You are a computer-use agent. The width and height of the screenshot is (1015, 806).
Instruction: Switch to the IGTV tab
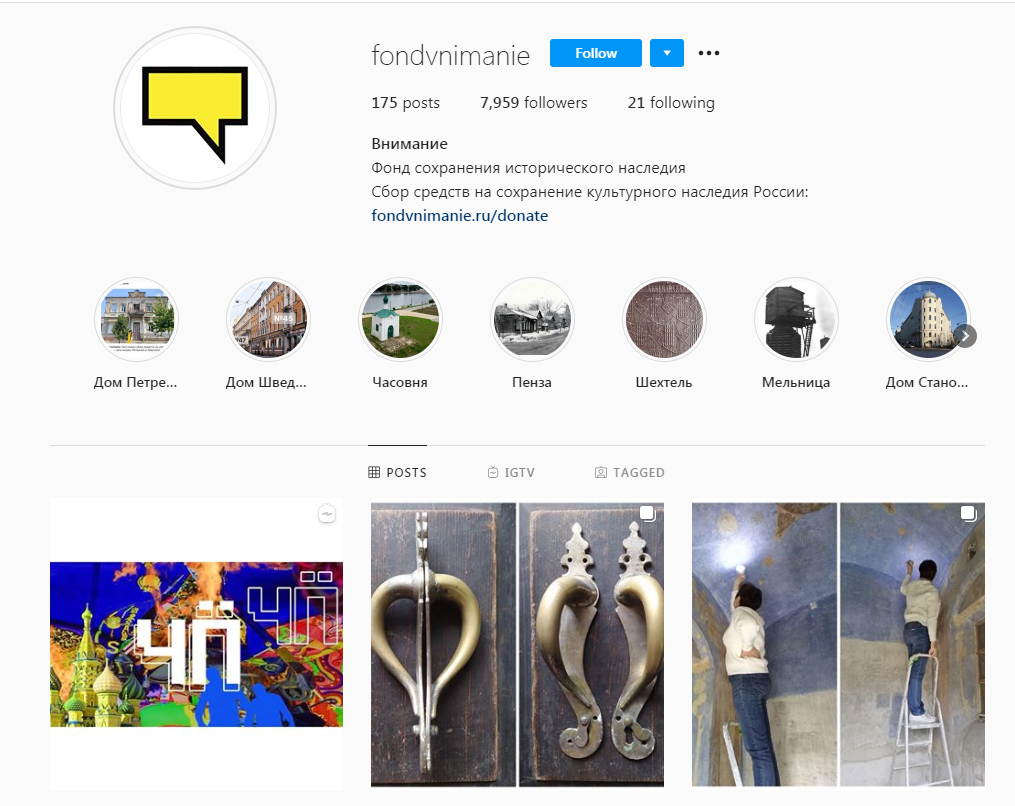[x=511, y=473]
